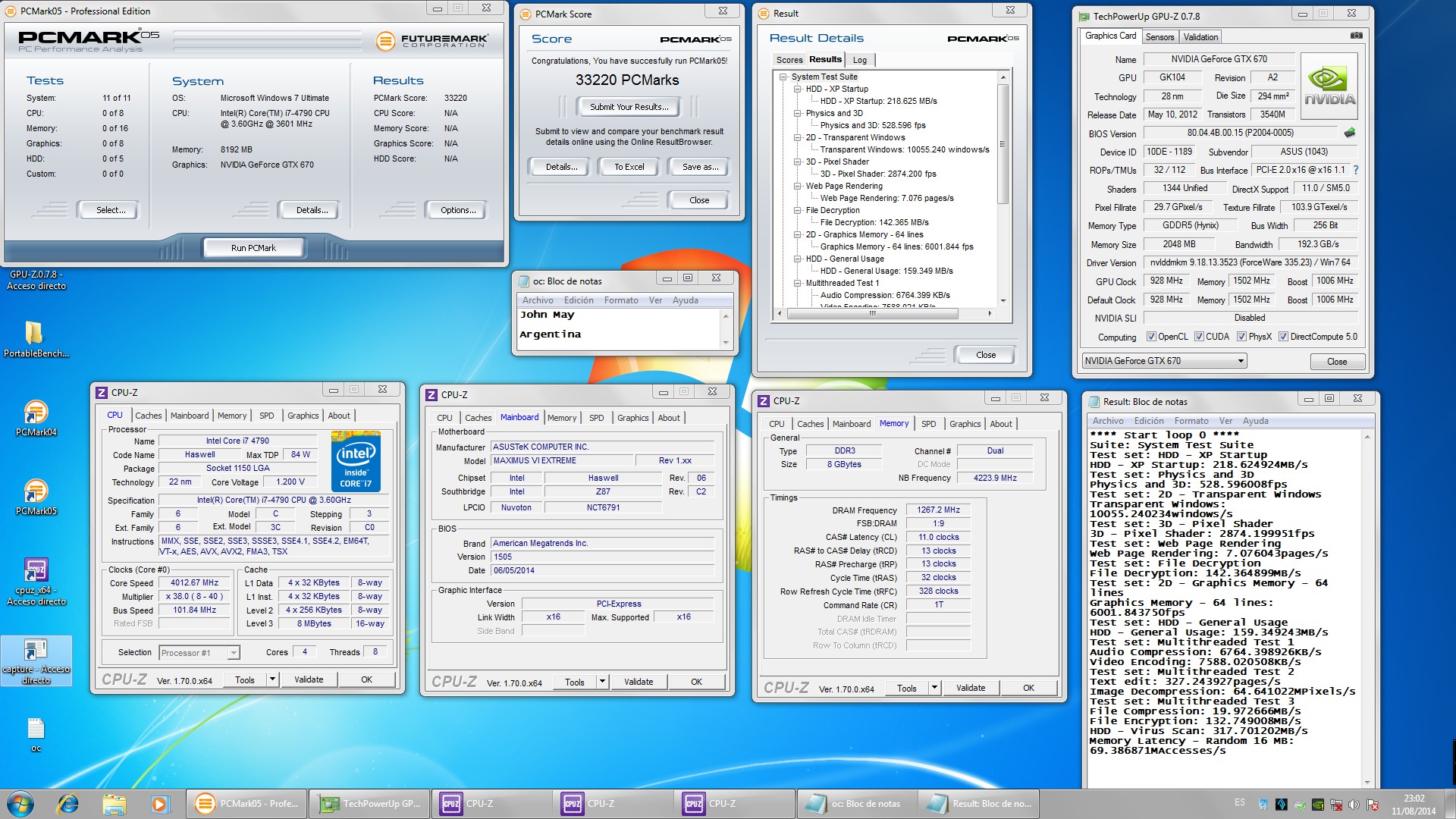Screen dimensions: 1456x819
Task: Collapse the System Test Suite tree node
Action: (x=783, y=77)
